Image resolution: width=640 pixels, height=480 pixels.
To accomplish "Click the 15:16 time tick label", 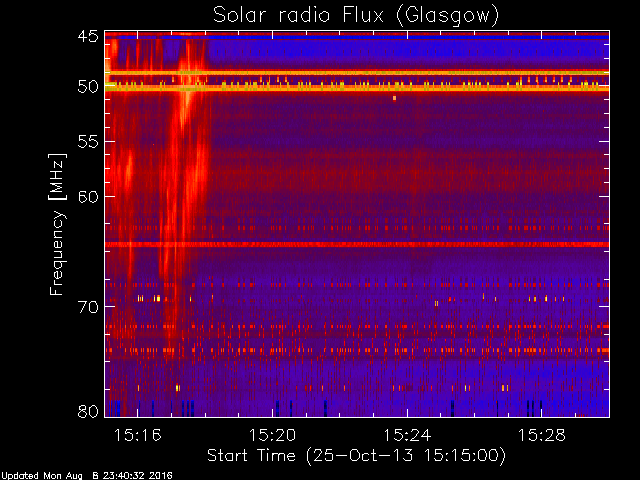I will click(x=138, y=435).
